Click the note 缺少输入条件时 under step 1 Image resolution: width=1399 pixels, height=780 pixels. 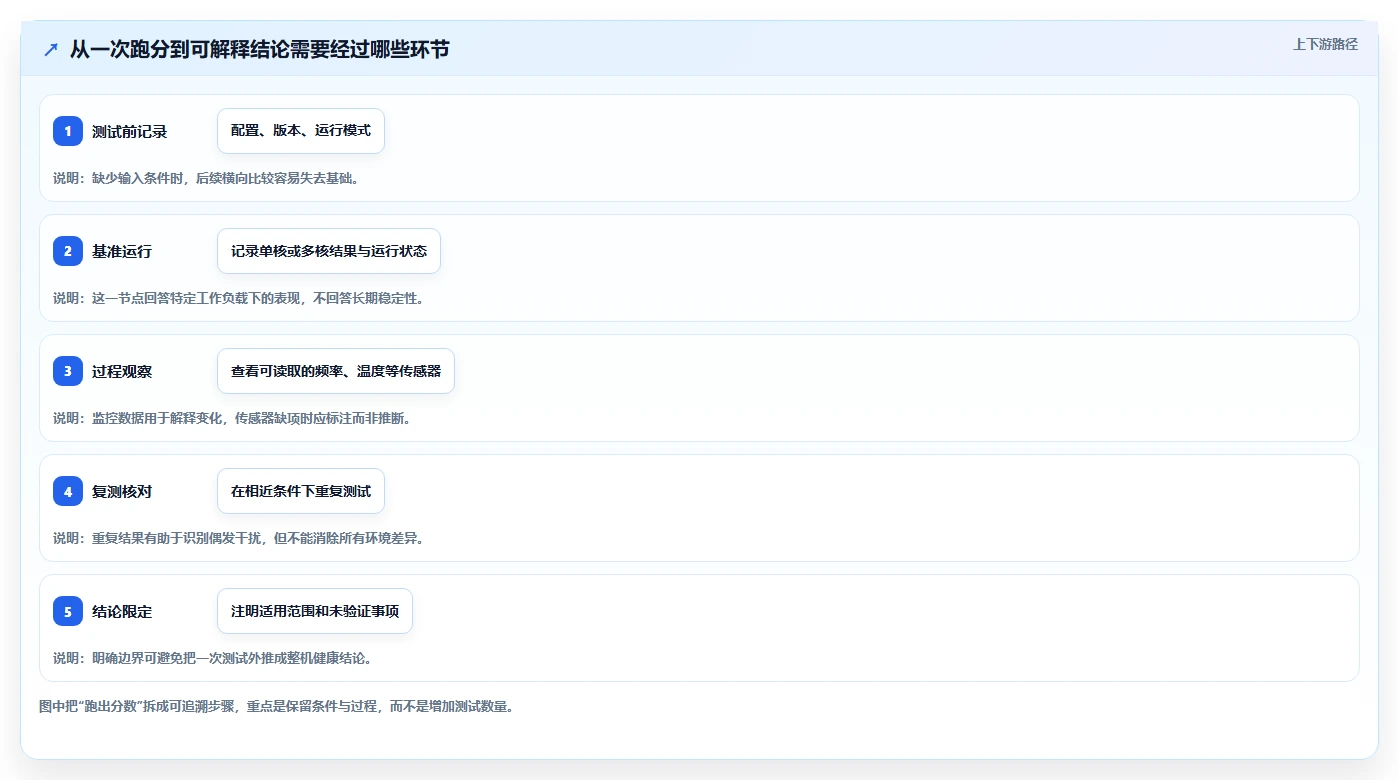[x=205, y=178]
